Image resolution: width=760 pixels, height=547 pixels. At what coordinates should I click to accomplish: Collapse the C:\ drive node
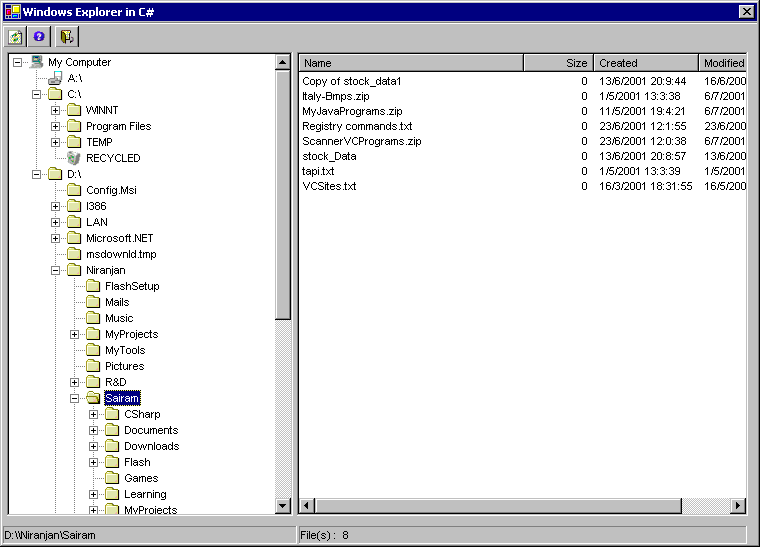coord(36,94)
